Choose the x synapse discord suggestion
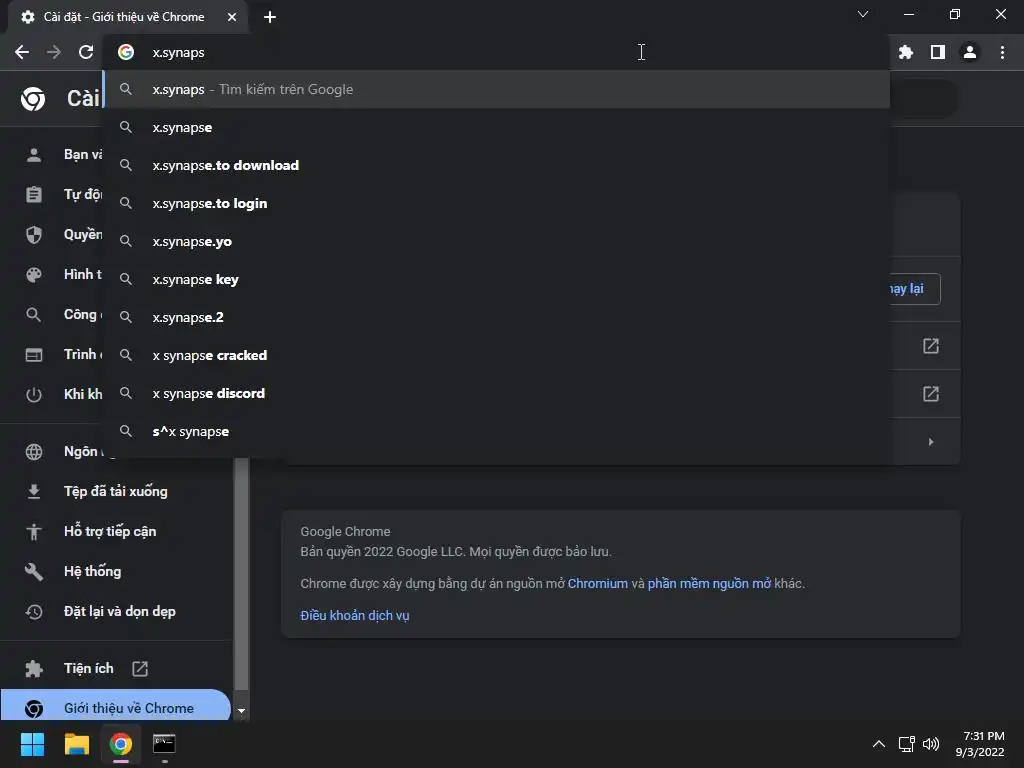 point(496,393)
